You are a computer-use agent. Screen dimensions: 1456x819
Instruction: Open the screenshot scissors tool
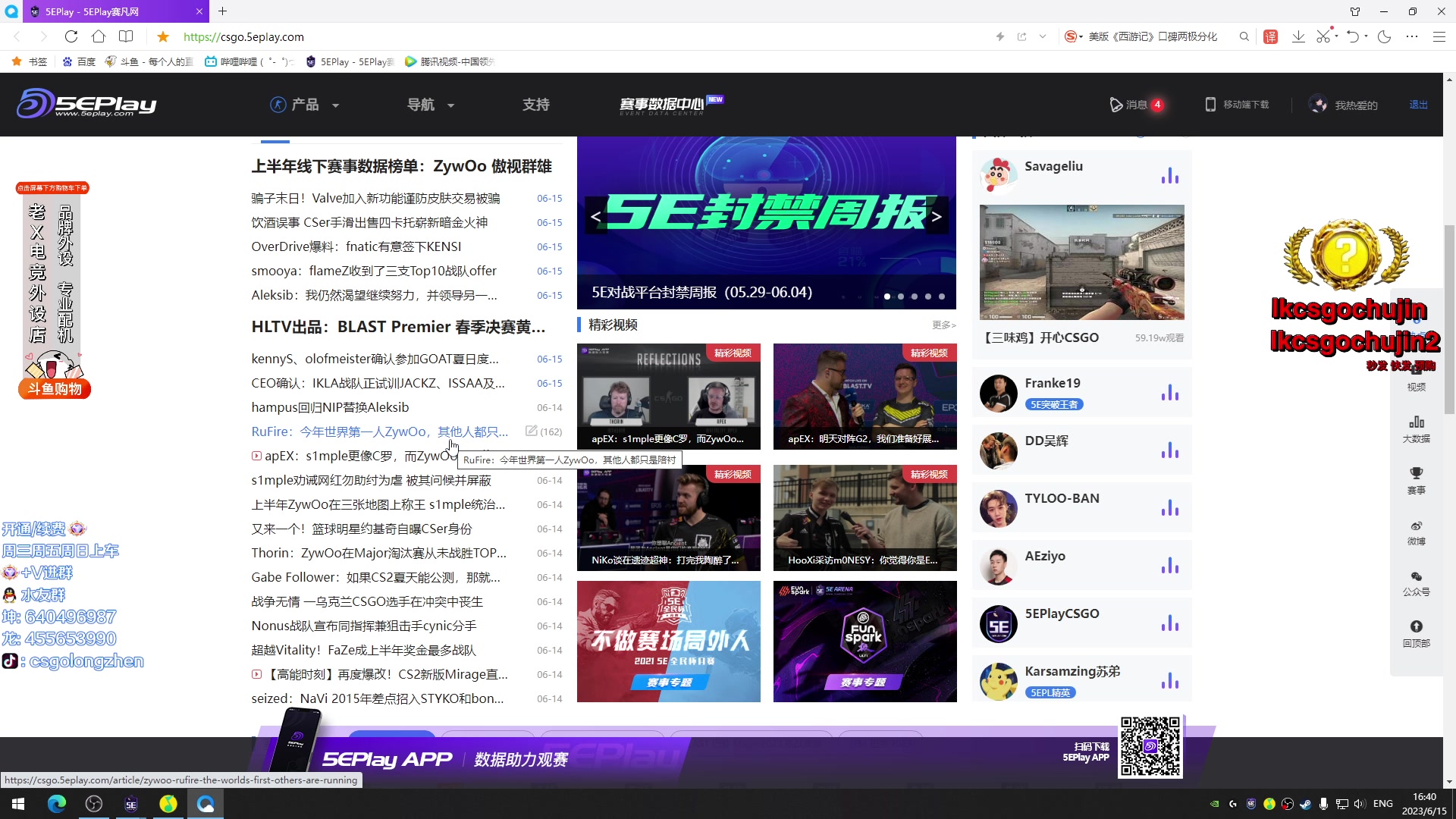[1323, 36]
